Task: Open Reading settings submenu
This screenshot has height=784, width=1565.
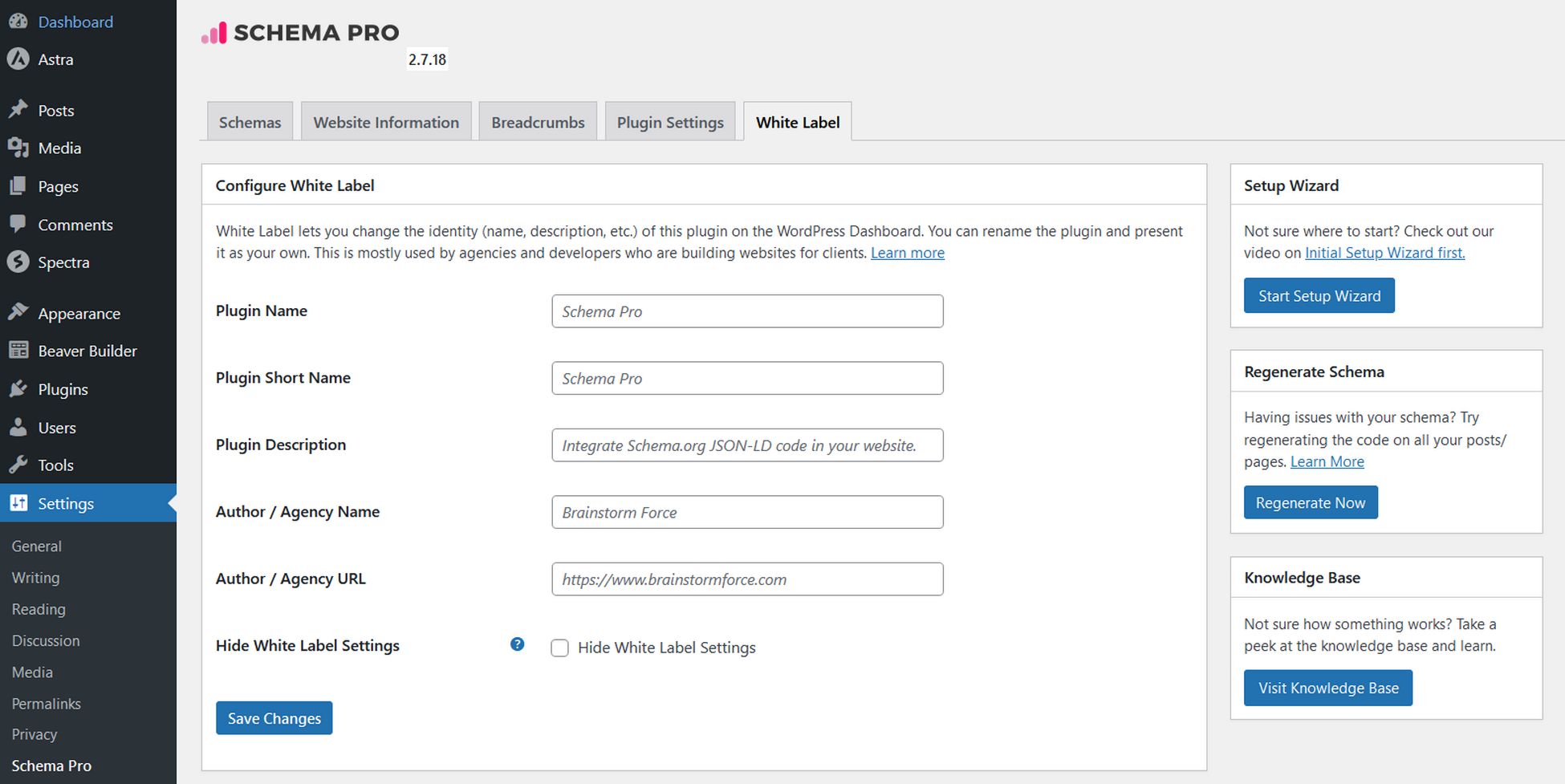Action: point(39,609)
